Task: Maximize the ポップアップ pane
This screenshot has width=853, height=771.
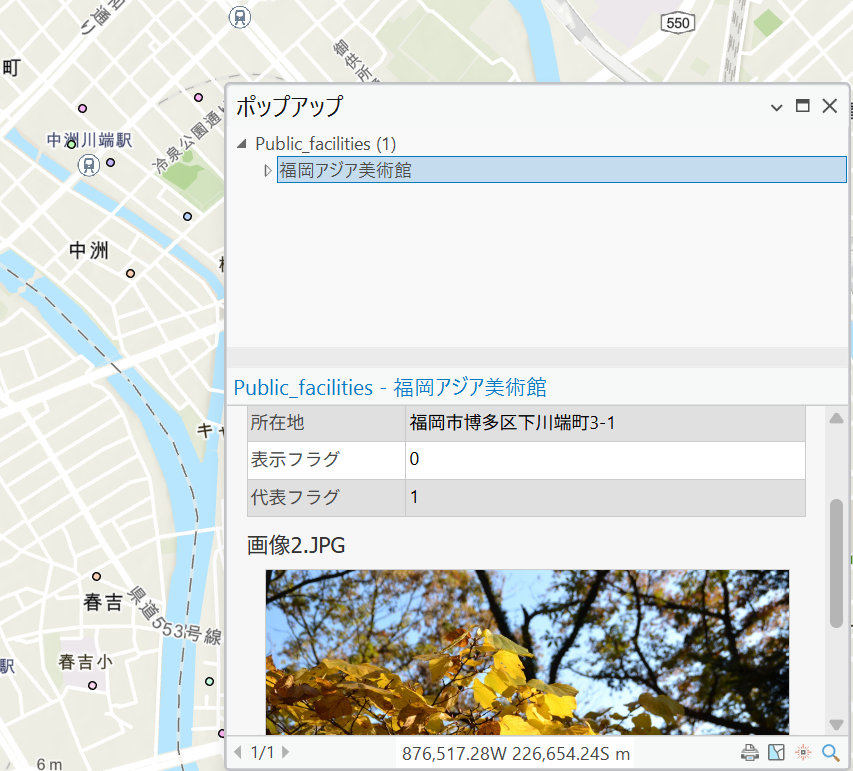Action: pos(802,106)
